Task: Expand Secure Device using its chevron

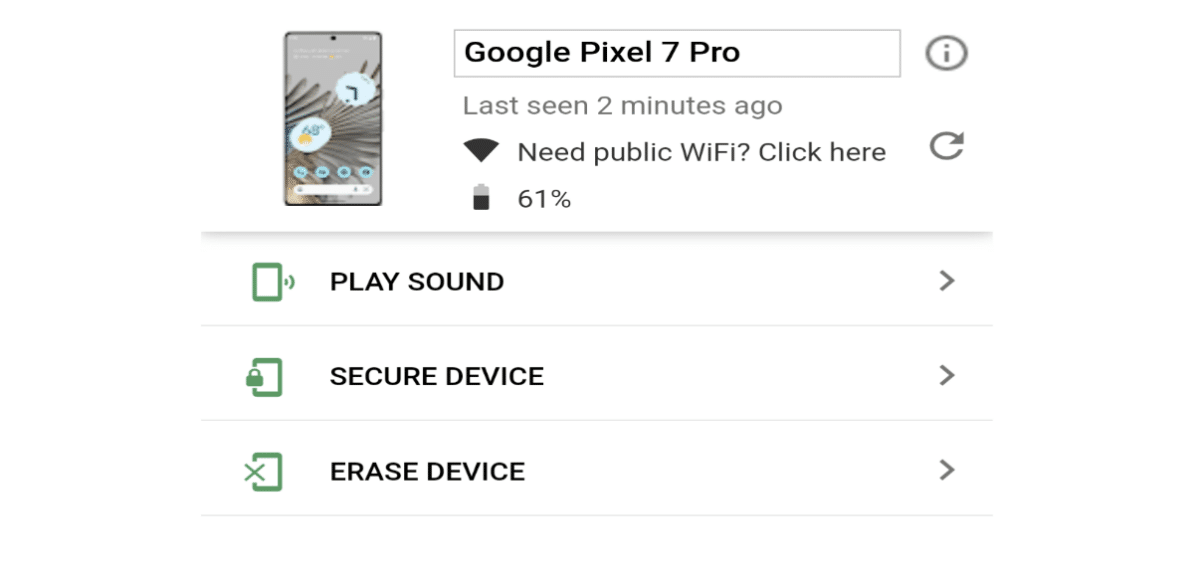Action: click(x=947, y=375)
